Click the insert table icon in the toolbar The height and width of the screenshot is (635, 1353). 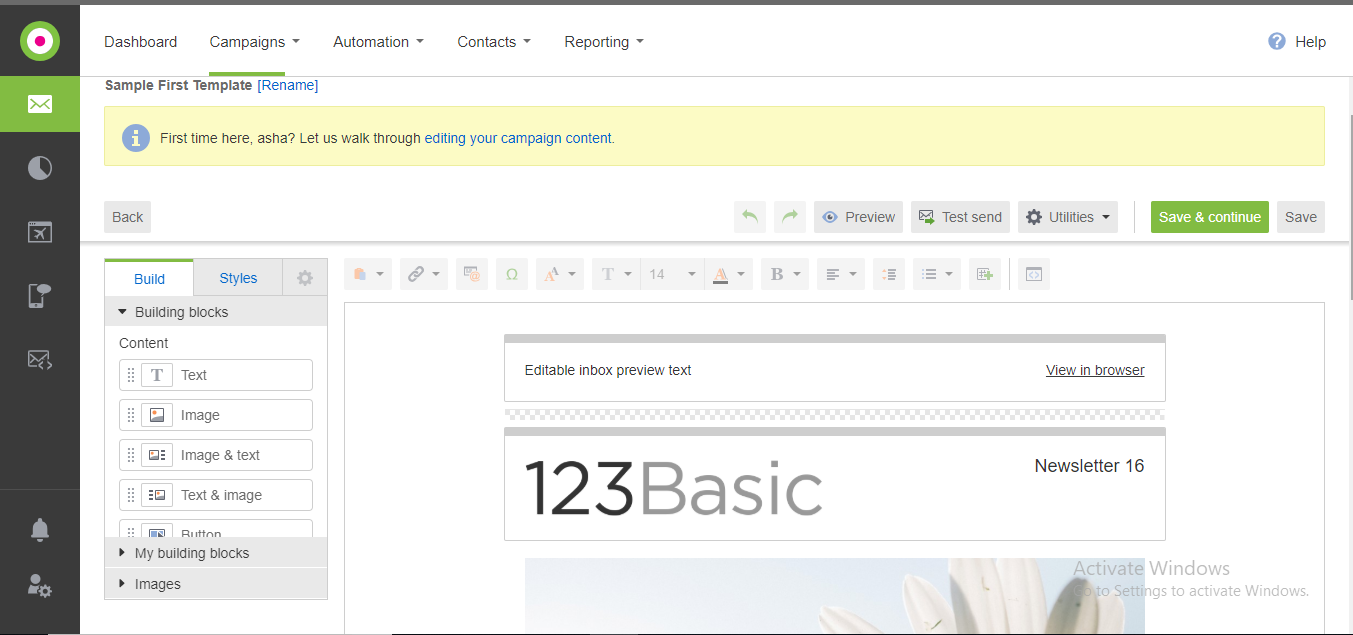tap(985, 274)
